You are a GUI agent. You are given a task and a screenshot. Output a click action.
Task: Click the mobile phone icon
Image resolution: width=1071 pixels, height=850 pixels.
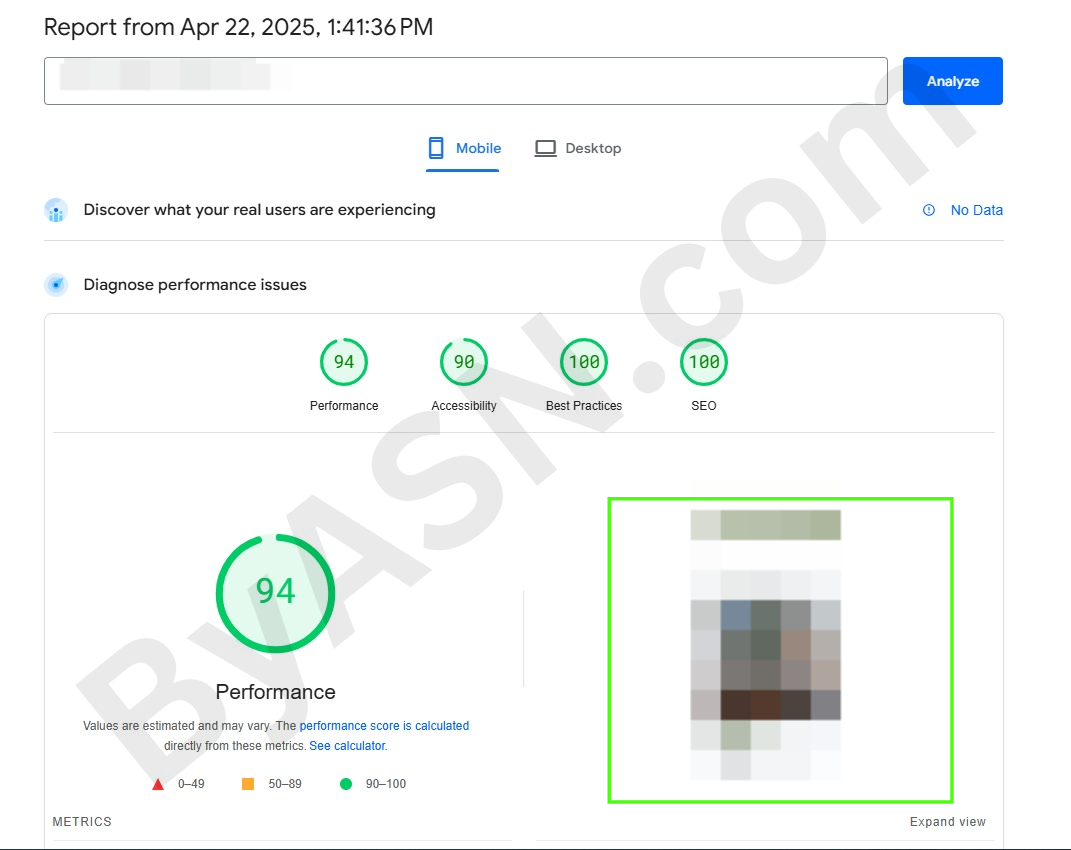tap(436, 148)
